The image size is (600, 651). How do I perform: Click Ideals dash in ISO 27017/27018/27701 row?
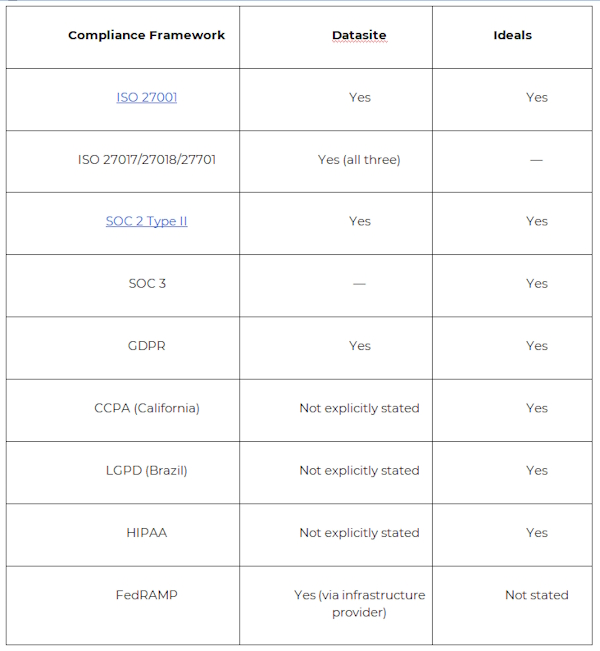pyautogui.click(x=536, y=159)
